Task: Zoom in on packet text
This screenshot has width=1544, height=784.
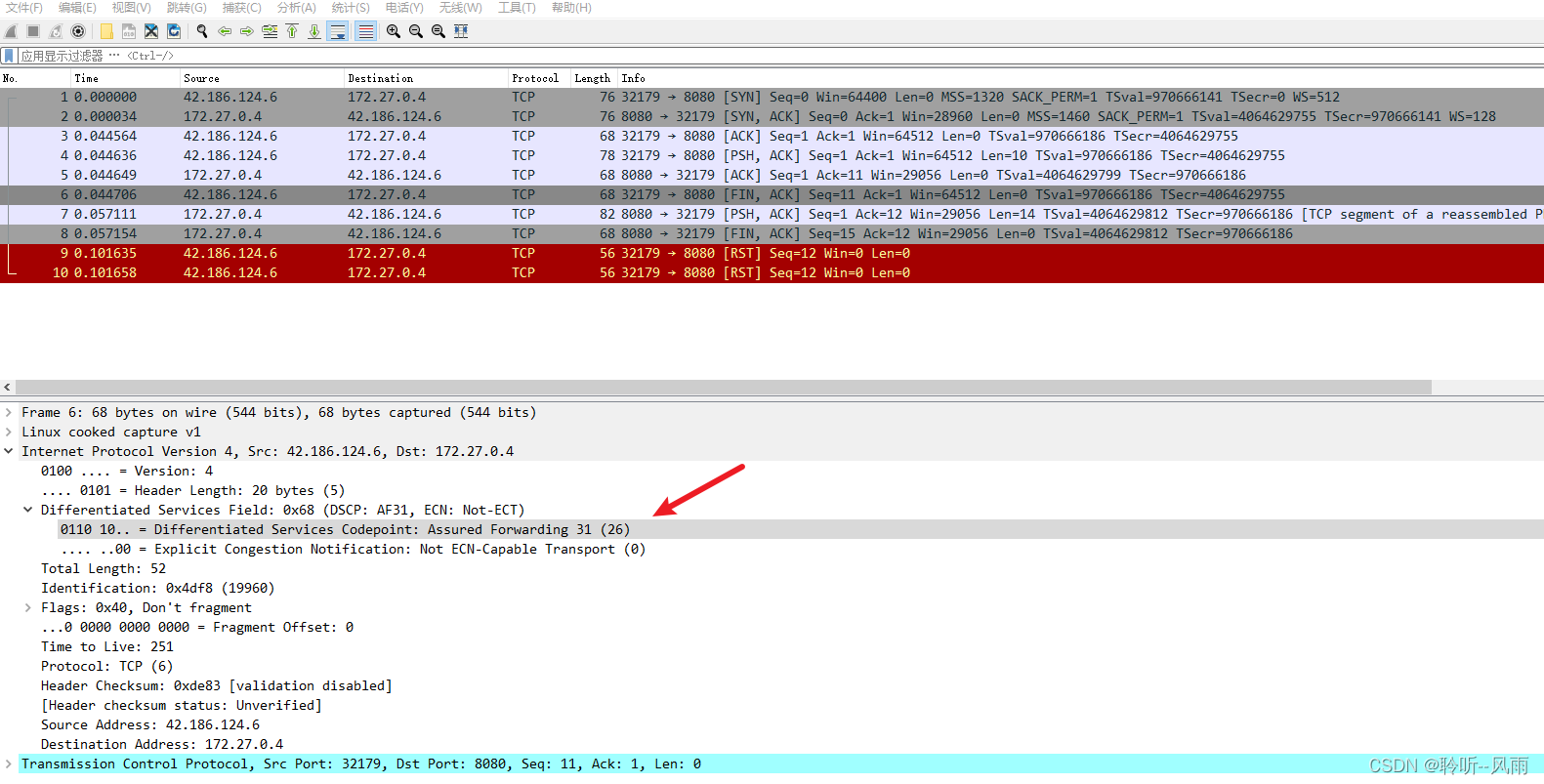Action: (x=394, y=31)
